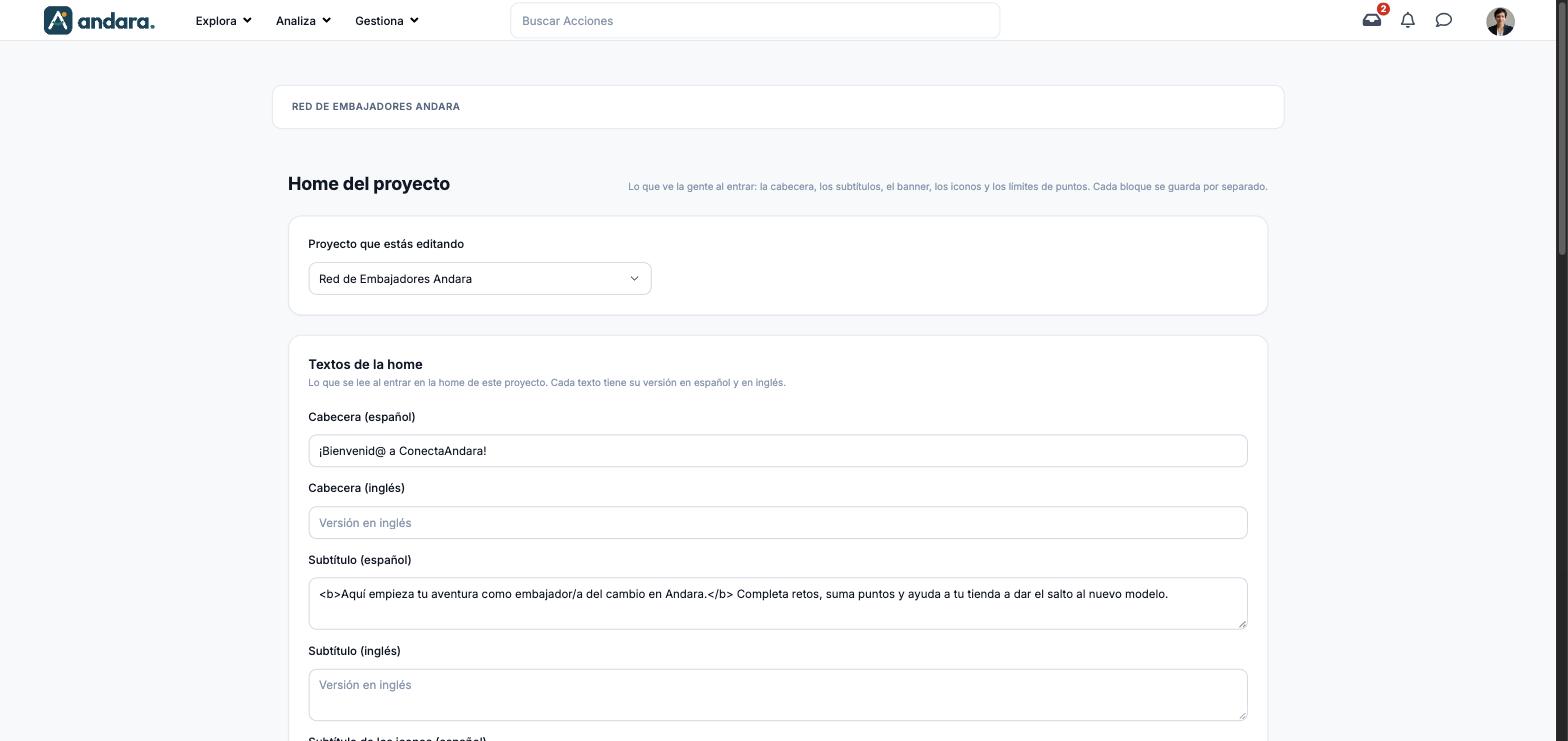
Task: Click the Proyecto que estás editando label
Action: pos(386,244)
